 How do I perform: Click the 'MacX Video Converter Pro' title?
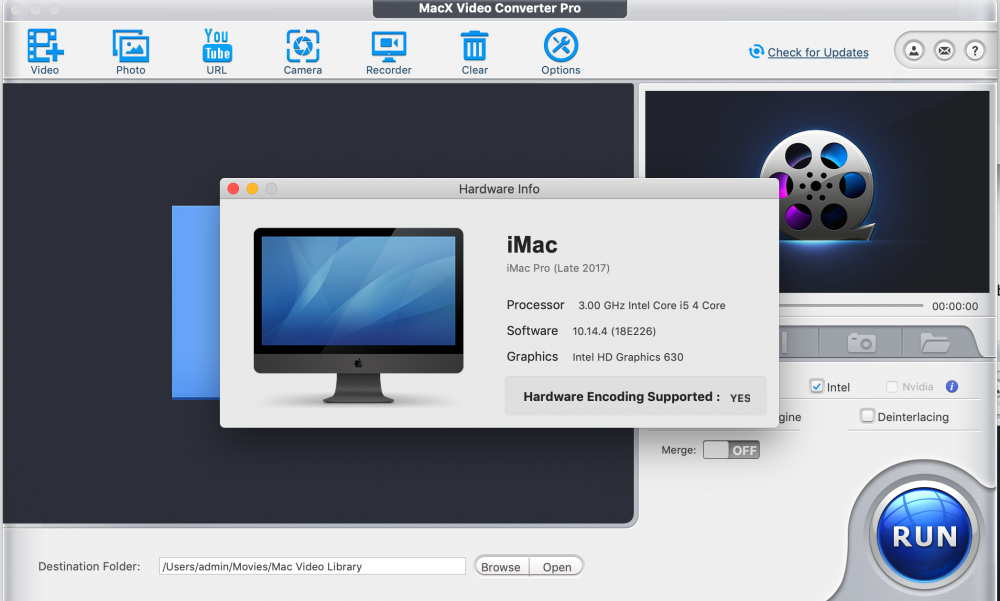499,8
